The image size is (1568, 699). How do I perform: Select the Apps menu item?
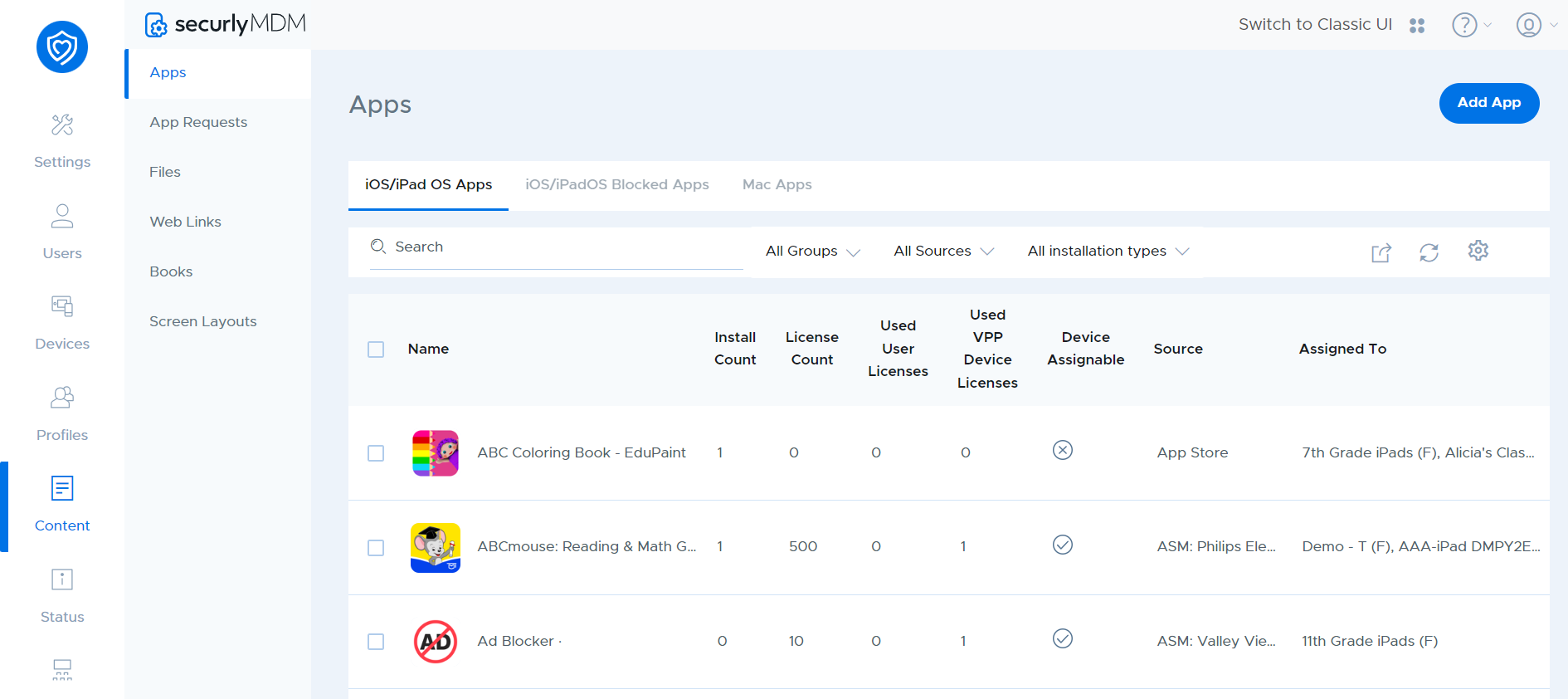pos(218,73)
